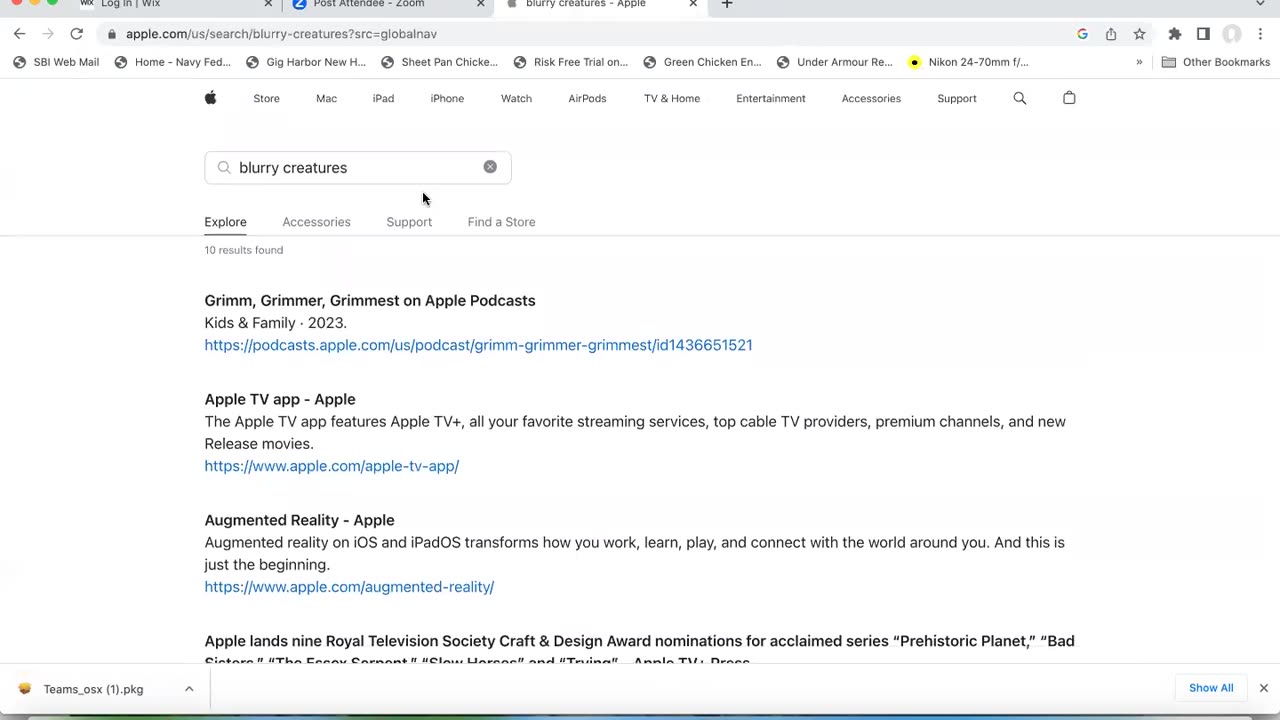Open Support in the top navigation

[957, 98]
